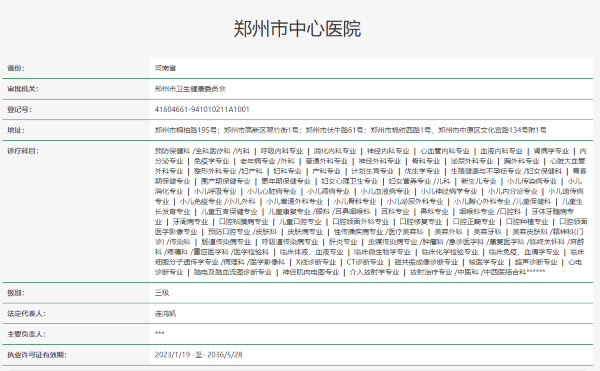Screen dimensions: 600x371
Task: Select the masked *** value
Action: coord(160,334)
